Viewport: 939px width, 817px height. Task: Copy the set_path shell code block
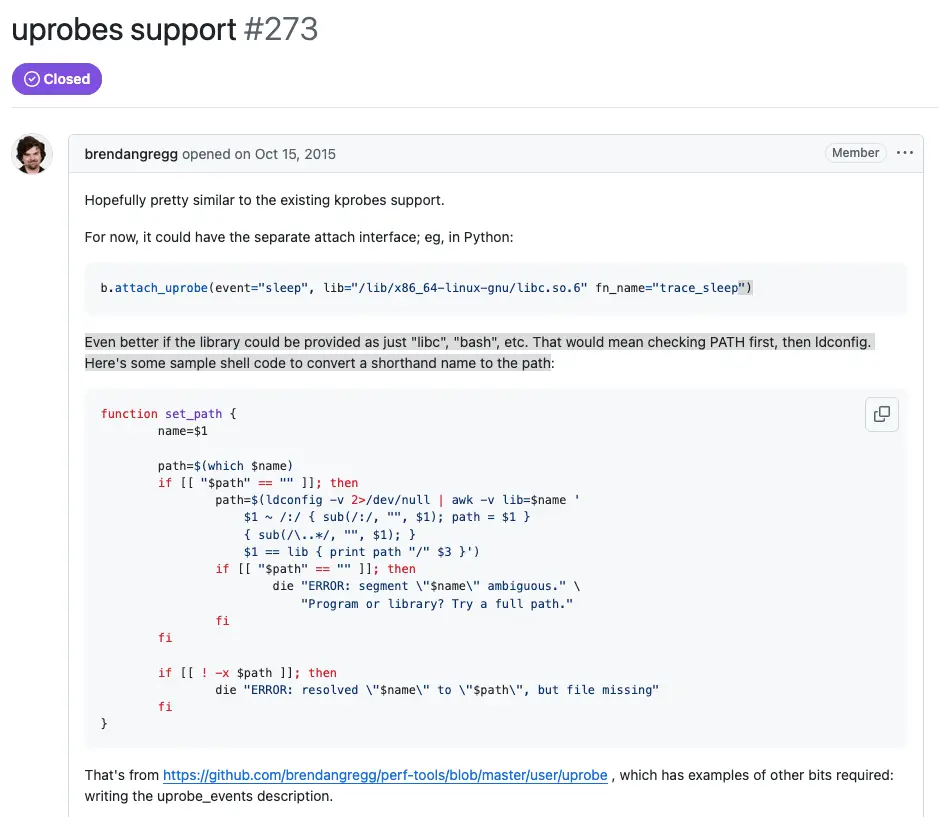pos(882,414)
